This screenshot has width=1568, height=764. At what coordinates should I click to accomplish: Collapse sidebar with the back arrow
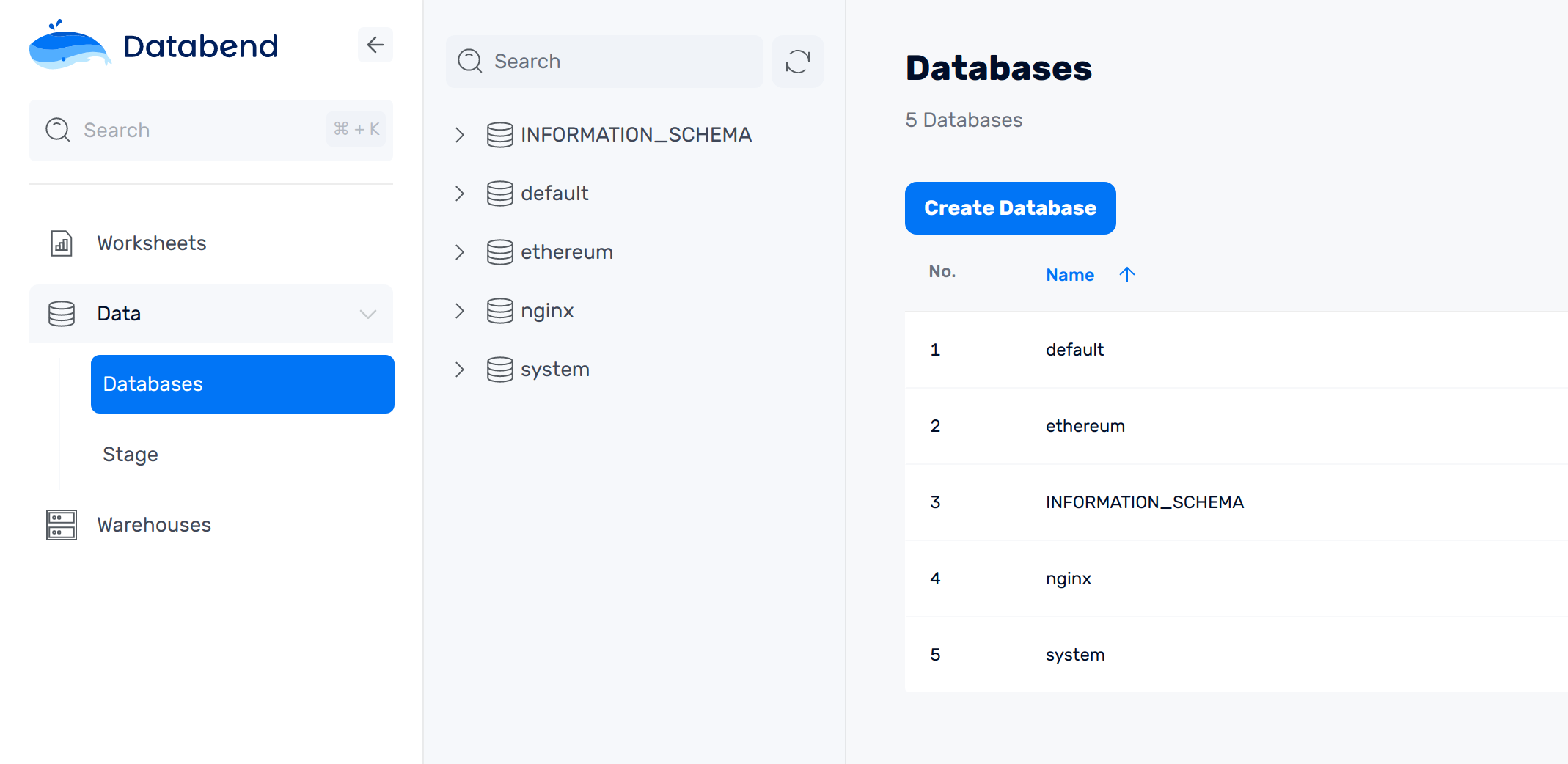[375, 45]
